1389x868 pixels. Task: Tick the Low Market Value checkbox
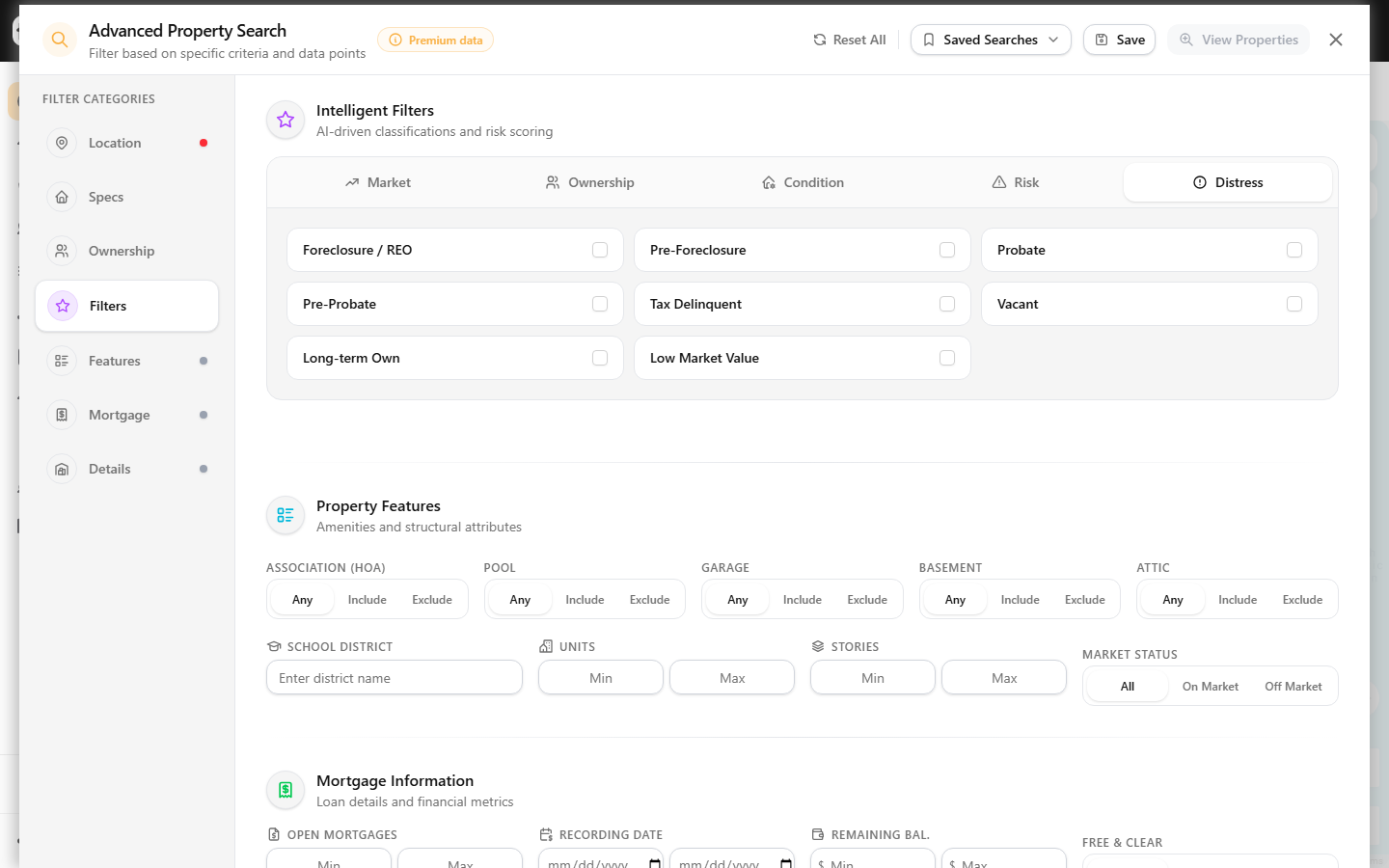click(947, 358)
